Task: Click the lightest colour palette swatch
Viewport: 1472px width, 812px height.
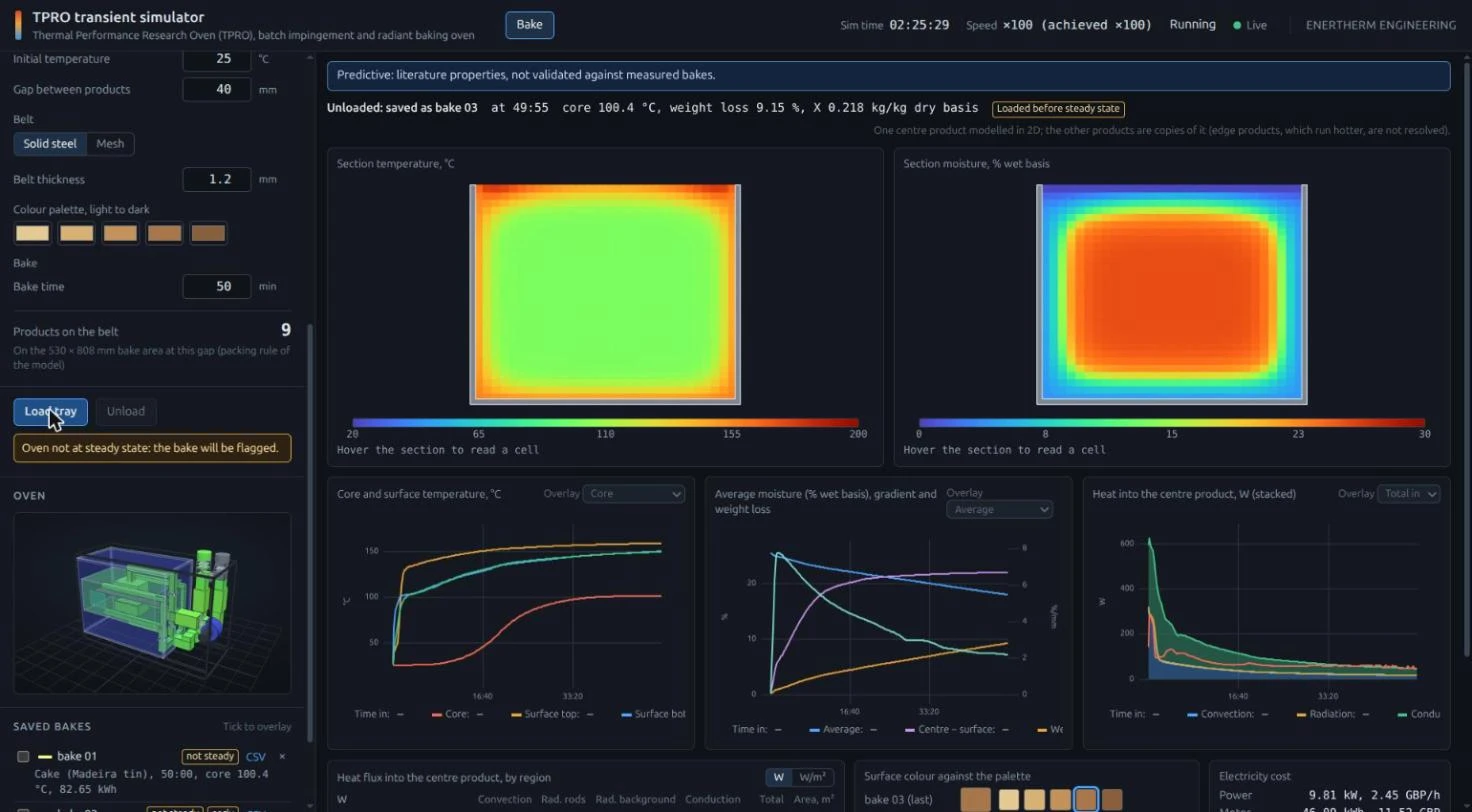Action: point(33,234)
